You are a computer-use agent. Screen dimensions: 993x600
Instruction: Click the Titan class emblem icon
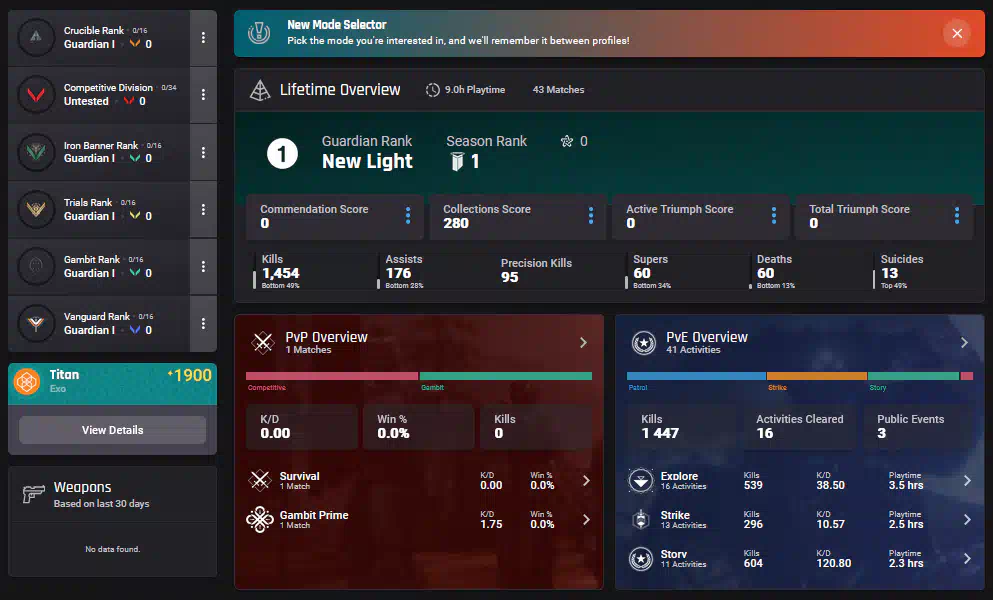[x=27, y=382]
